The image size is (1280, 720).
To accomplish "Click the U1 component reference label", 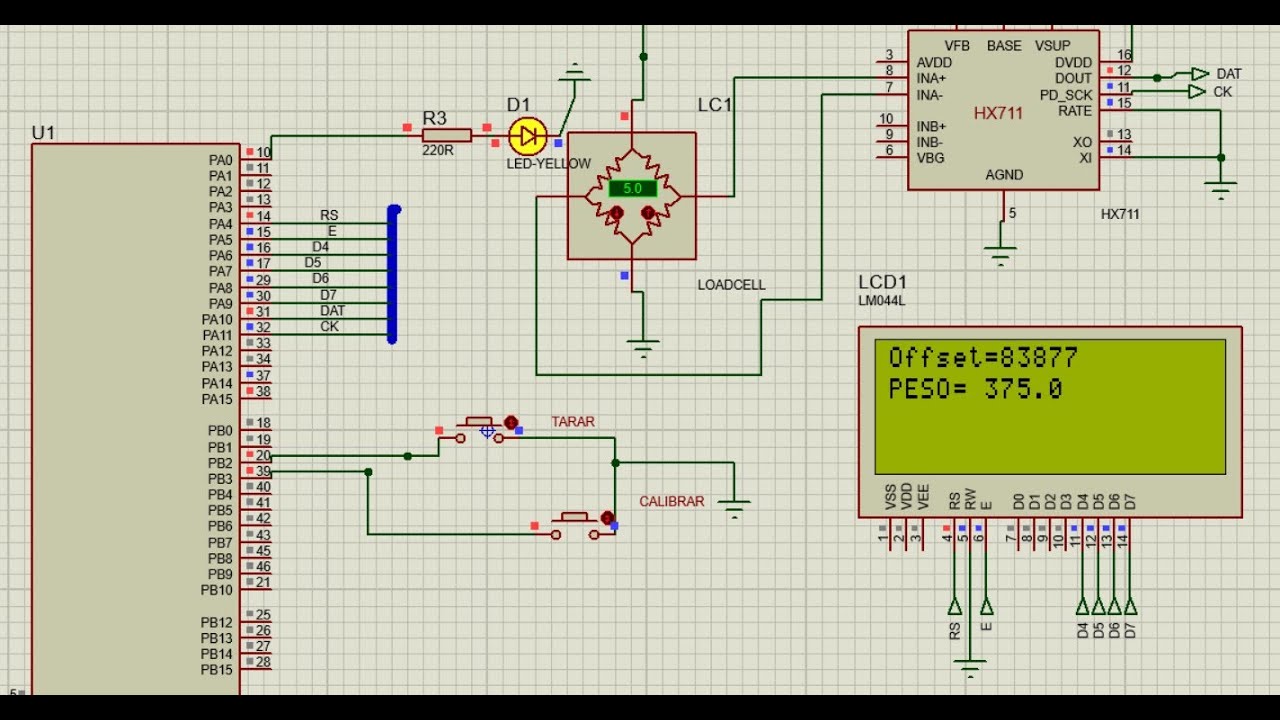I will (x=43, y=133).
